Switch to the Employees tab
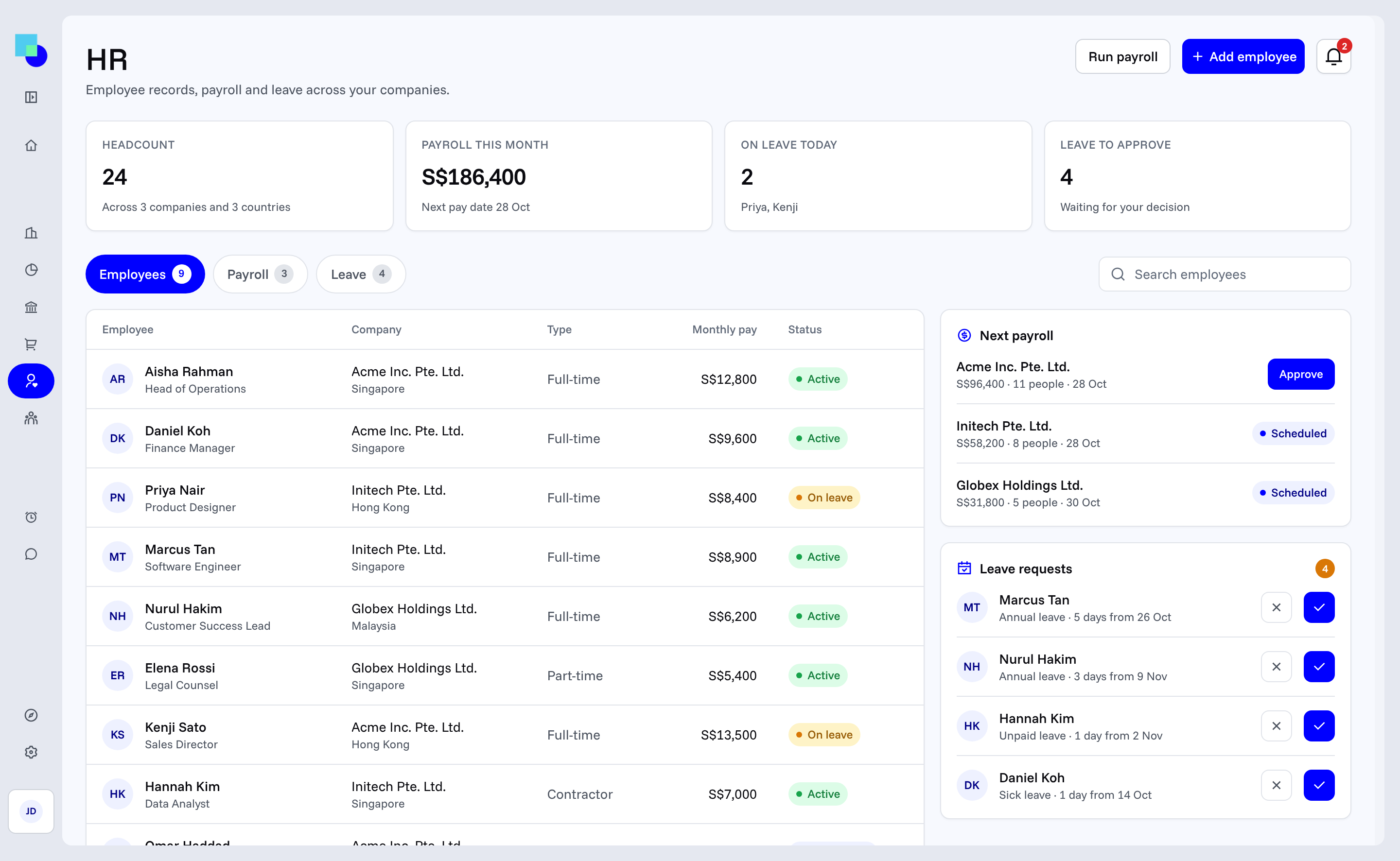 pyautogui.click(x=145, y=275)
